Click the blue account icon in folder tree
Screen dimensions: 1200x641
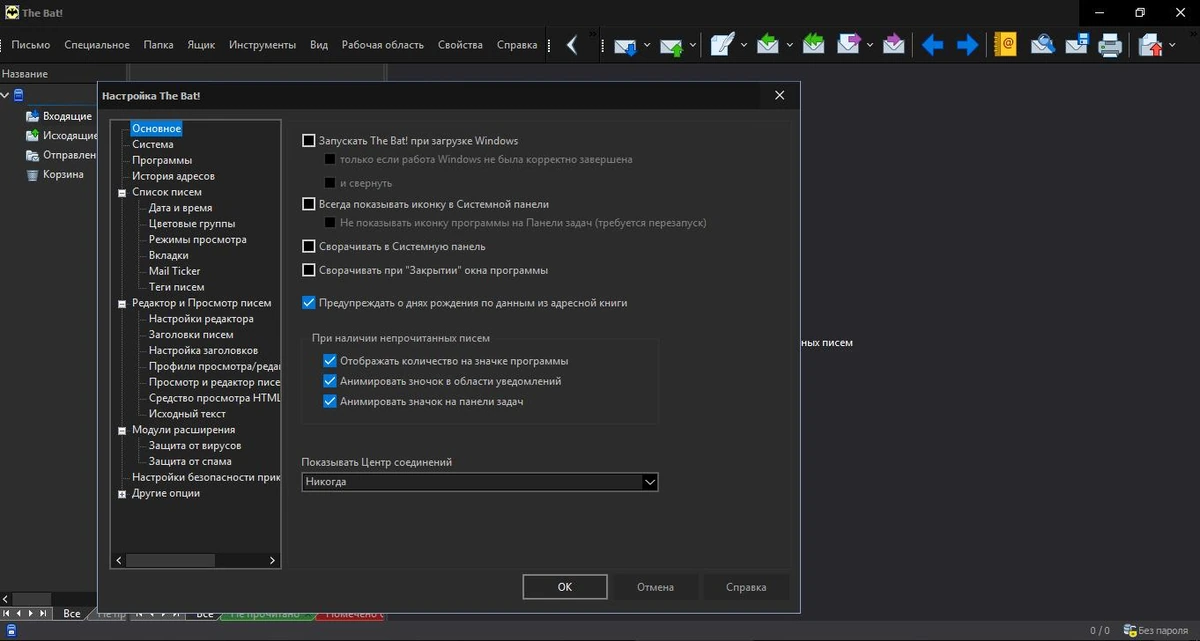pyautogui.click(x=18, y=95)
